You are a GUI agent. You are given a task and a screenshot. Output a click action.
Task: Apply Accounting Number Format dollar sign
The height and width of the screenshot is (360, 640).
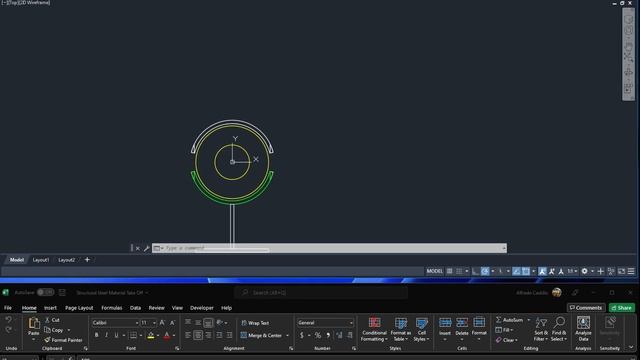tap(302, 336)
